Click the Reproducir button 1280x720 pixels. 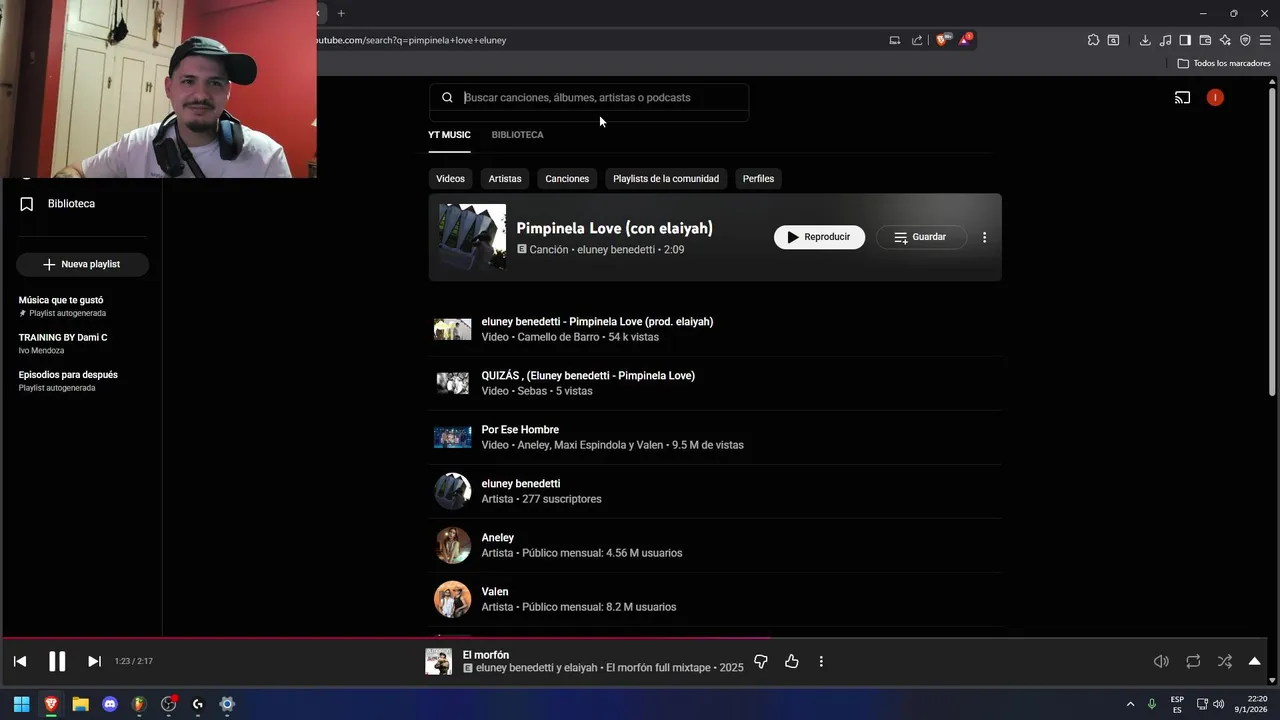[x=819, y=237]
